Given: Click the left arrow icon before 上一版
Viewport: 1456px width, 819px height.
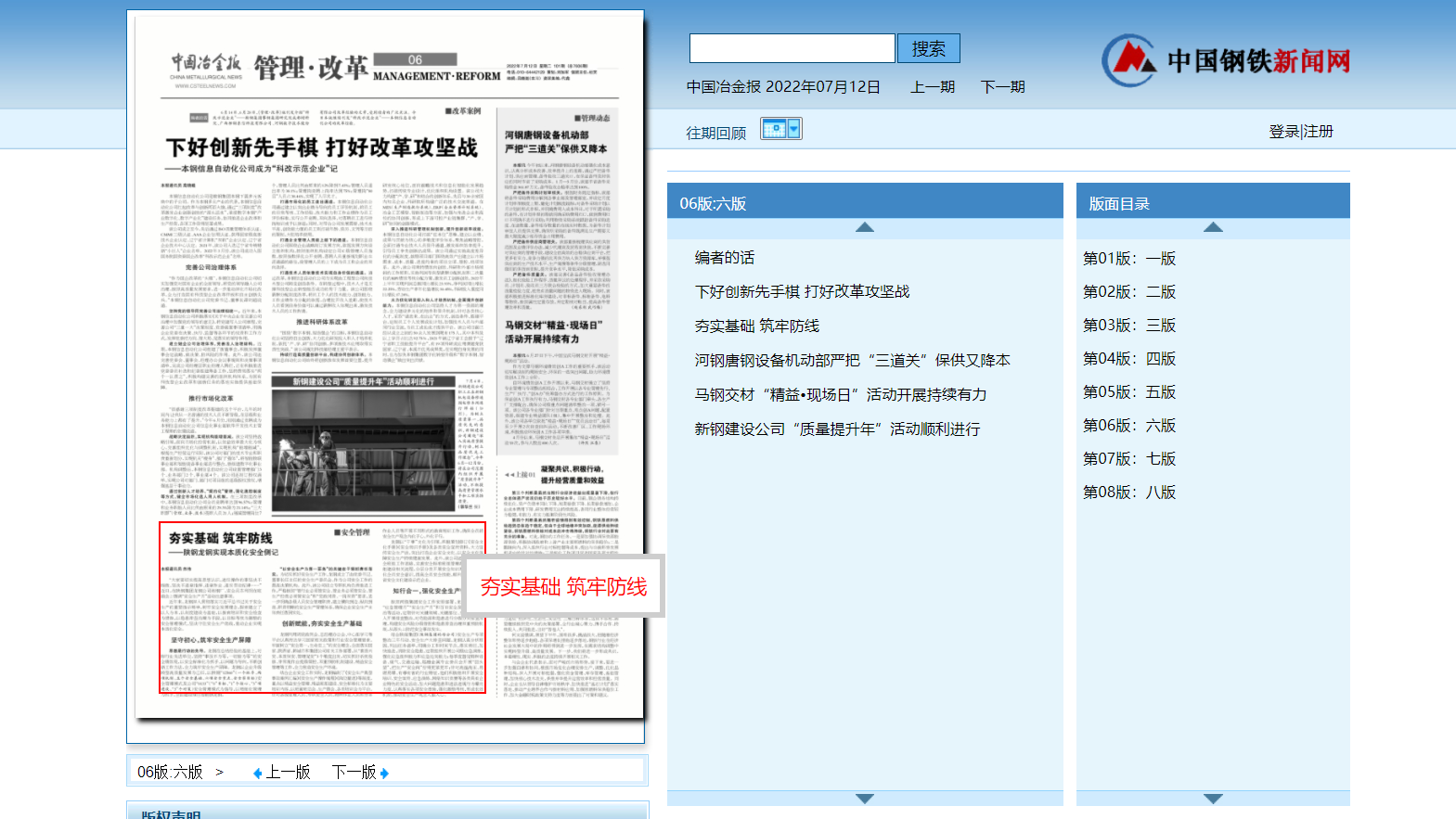Looking at the screenshot, I should click(x=257, y=773).
